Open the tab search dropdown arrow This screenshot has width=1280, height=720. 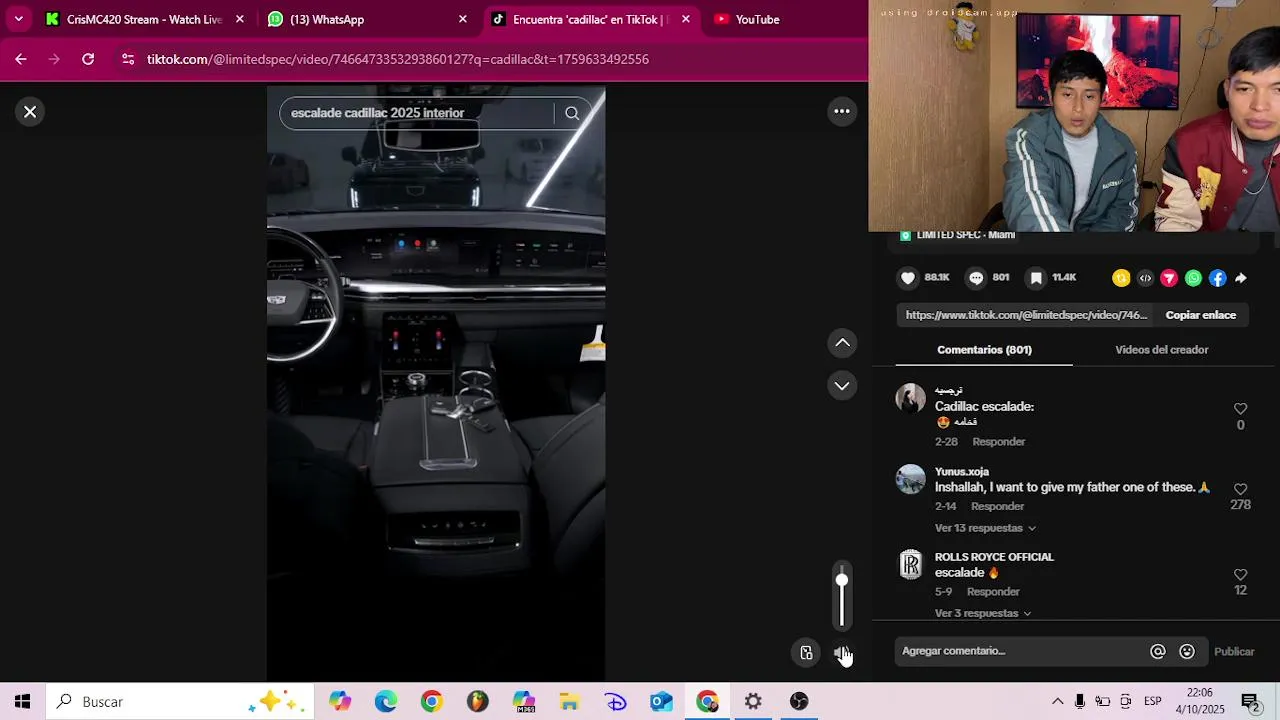pyautogui.click(x=18, y=19)
